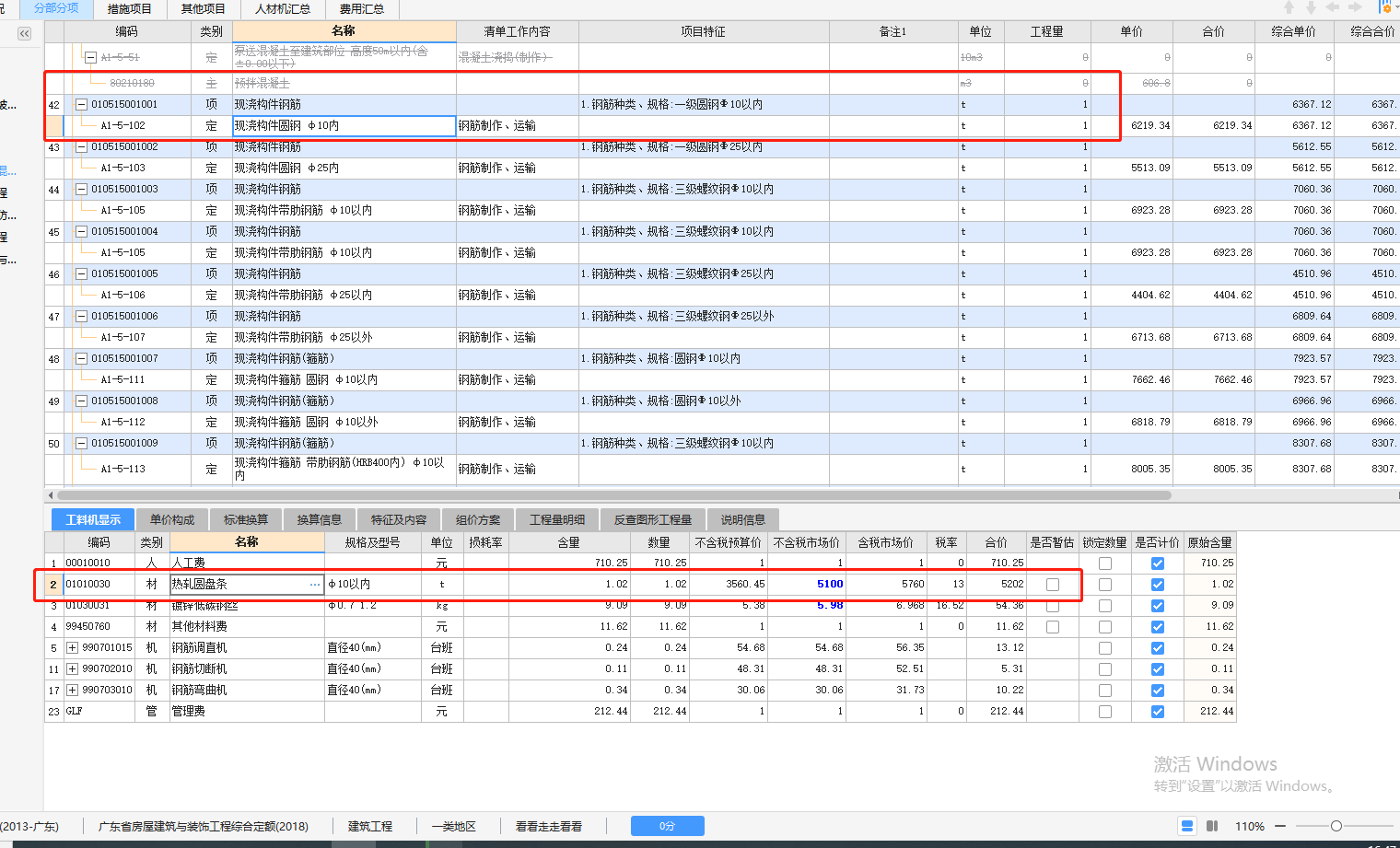Toggle 是否暂估 checkbox for 热轧圆盘条 row
This screenshot has width=1400, height=848.
pos(1053,585)
